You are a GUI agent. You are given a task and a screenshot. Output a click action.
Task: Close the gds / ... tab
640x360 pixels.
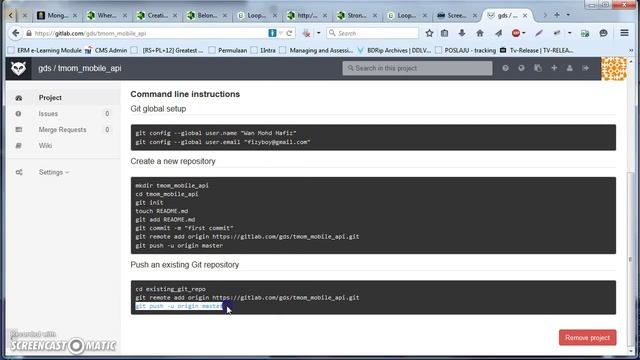(x=525, y=15)
